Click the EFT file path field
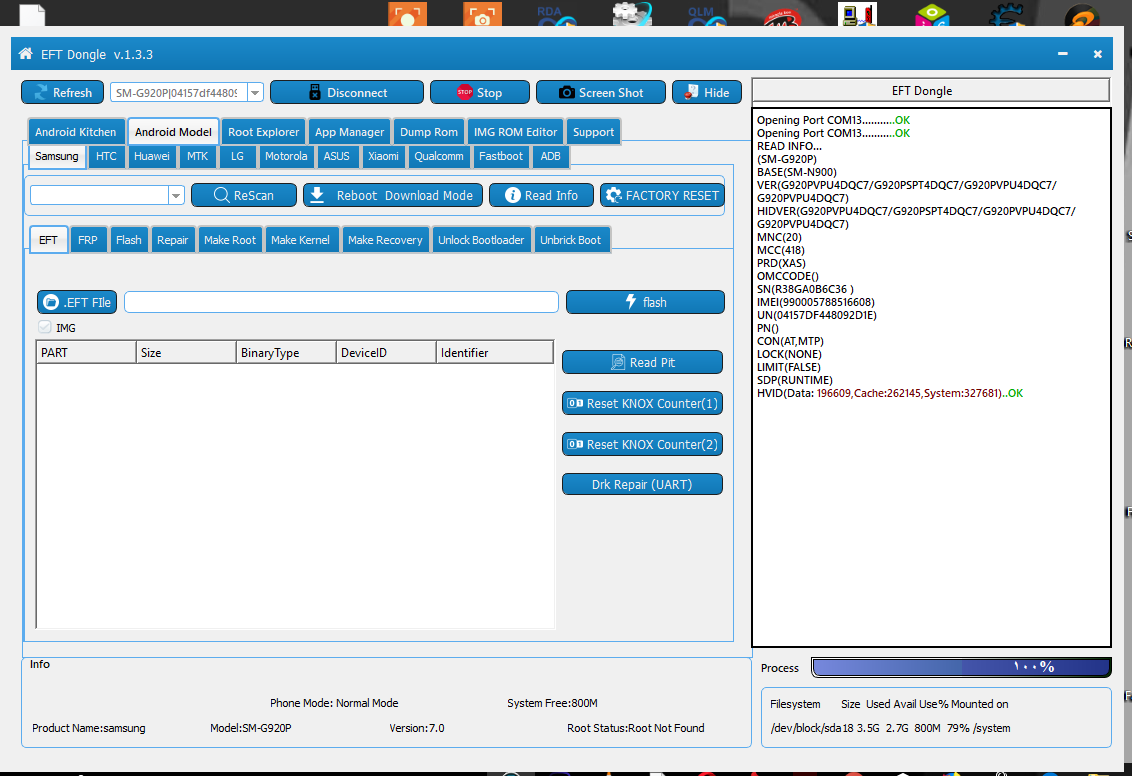1132x776 pixels. coord(341,302)
